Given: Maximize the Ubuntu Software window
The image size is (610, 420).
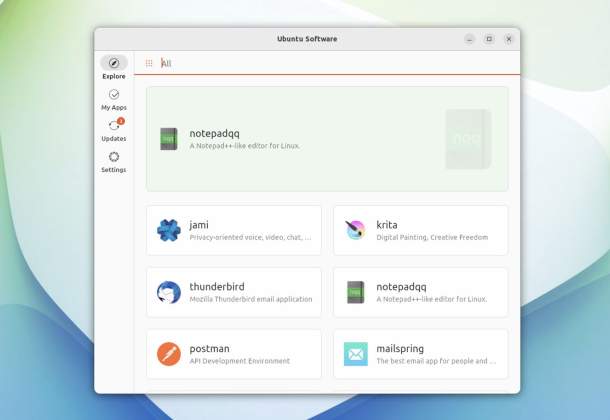Looking at the screenshot, I should point(489,39).
